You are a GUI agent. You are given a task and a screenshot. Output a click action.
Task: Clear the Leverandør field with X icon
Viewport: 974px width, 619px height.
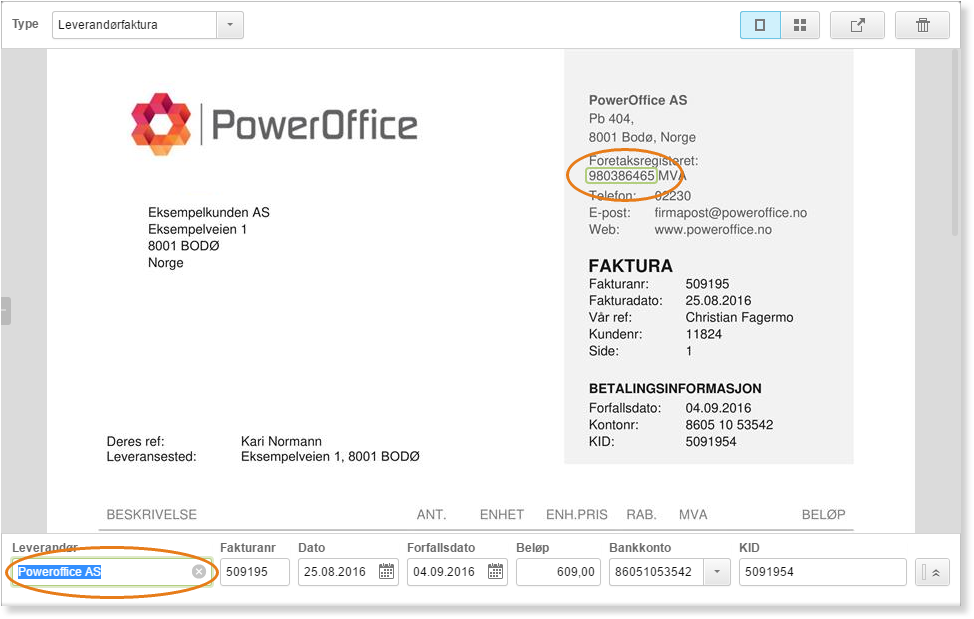pos(199,571)
